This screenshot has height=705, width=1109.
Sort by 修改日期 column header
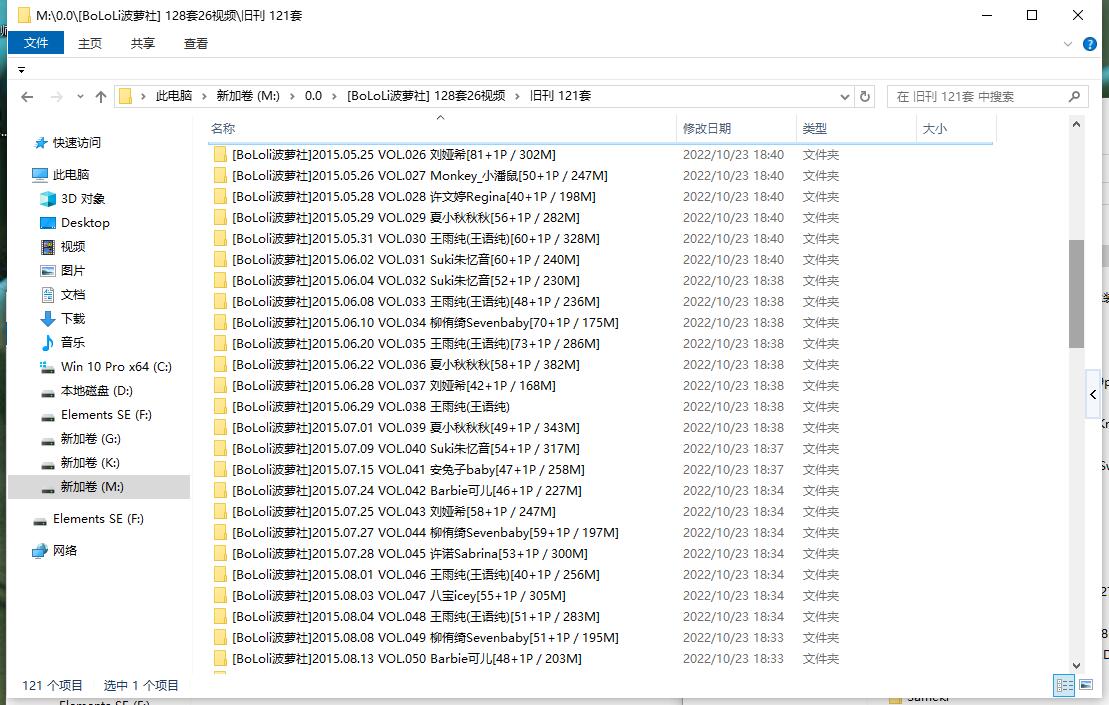coord(736,129)
